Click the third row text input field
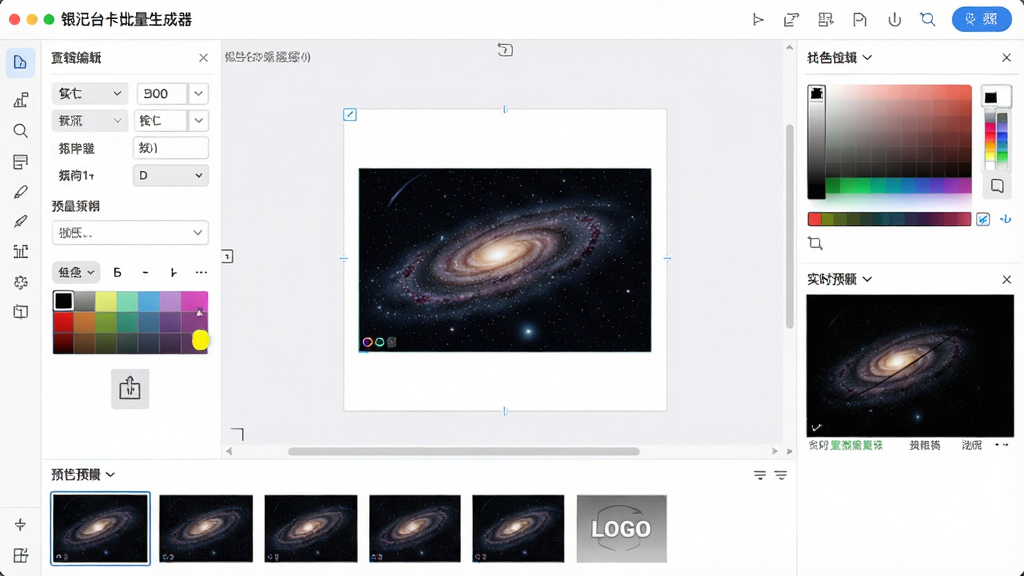 [170, 148]
